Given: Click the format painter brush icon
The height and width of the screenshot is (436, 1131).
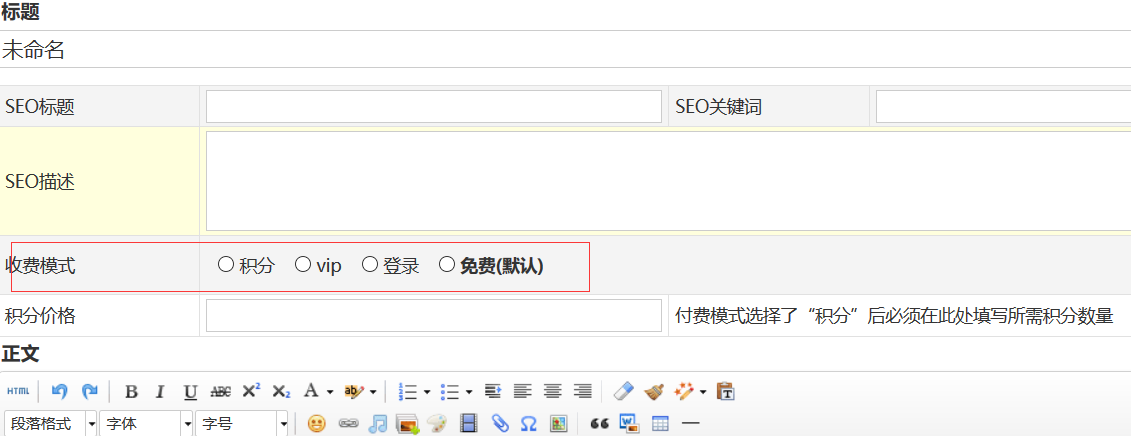Looking at the screenshot, I should (x=653, y=391).
